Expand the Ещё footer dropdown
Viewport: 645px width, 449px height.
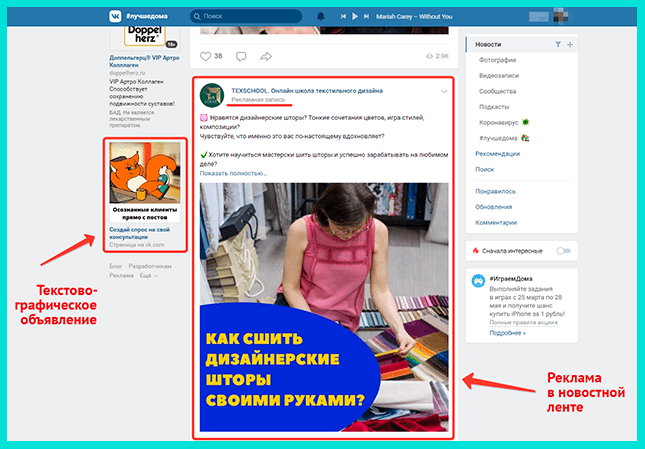[148, 275]
